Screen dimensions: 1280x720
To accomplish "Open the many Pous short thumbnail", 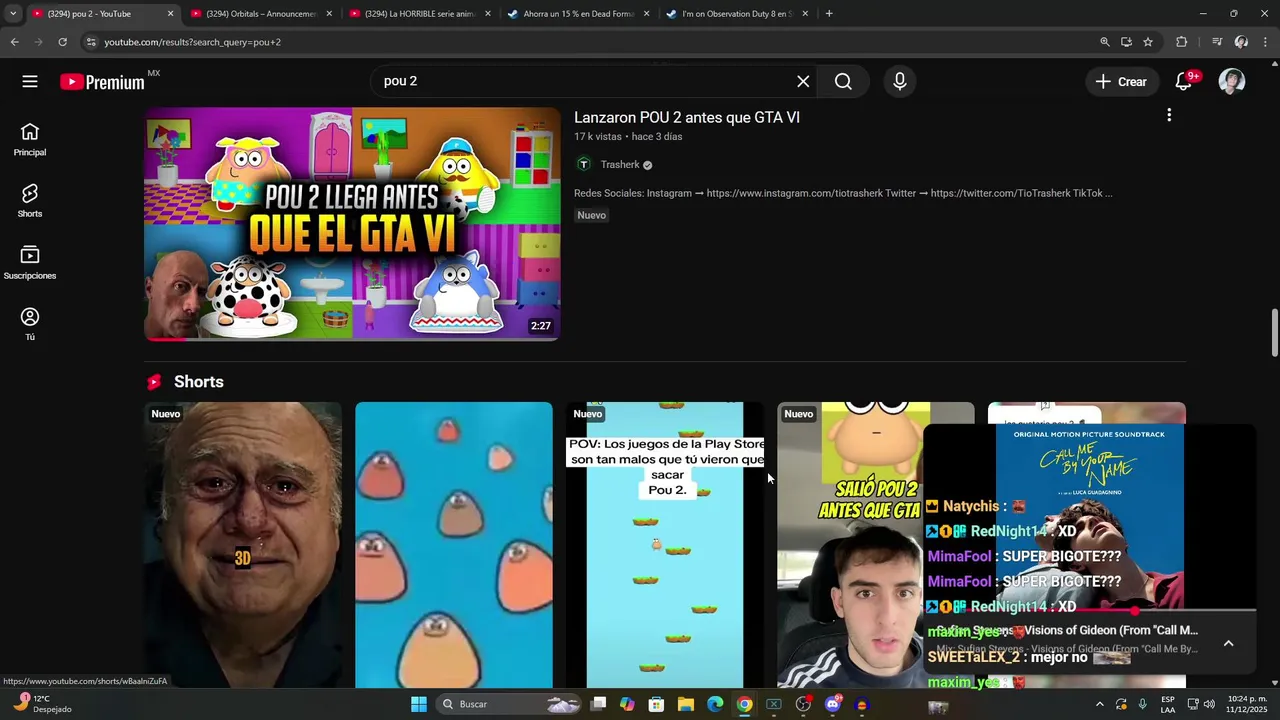I will tap(454, 545).
